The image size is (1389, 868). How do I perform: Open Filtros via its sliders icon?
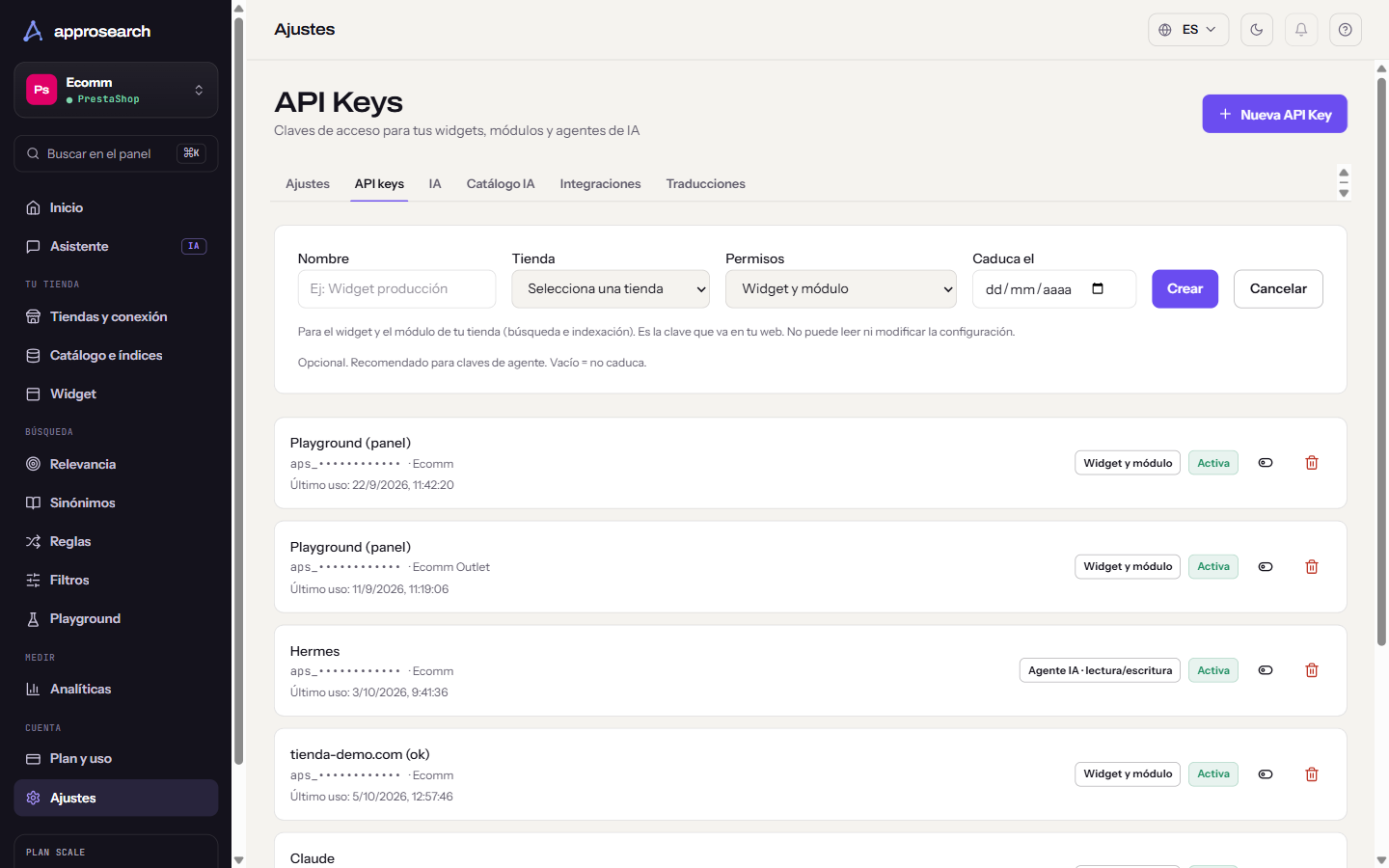point(33,580)
